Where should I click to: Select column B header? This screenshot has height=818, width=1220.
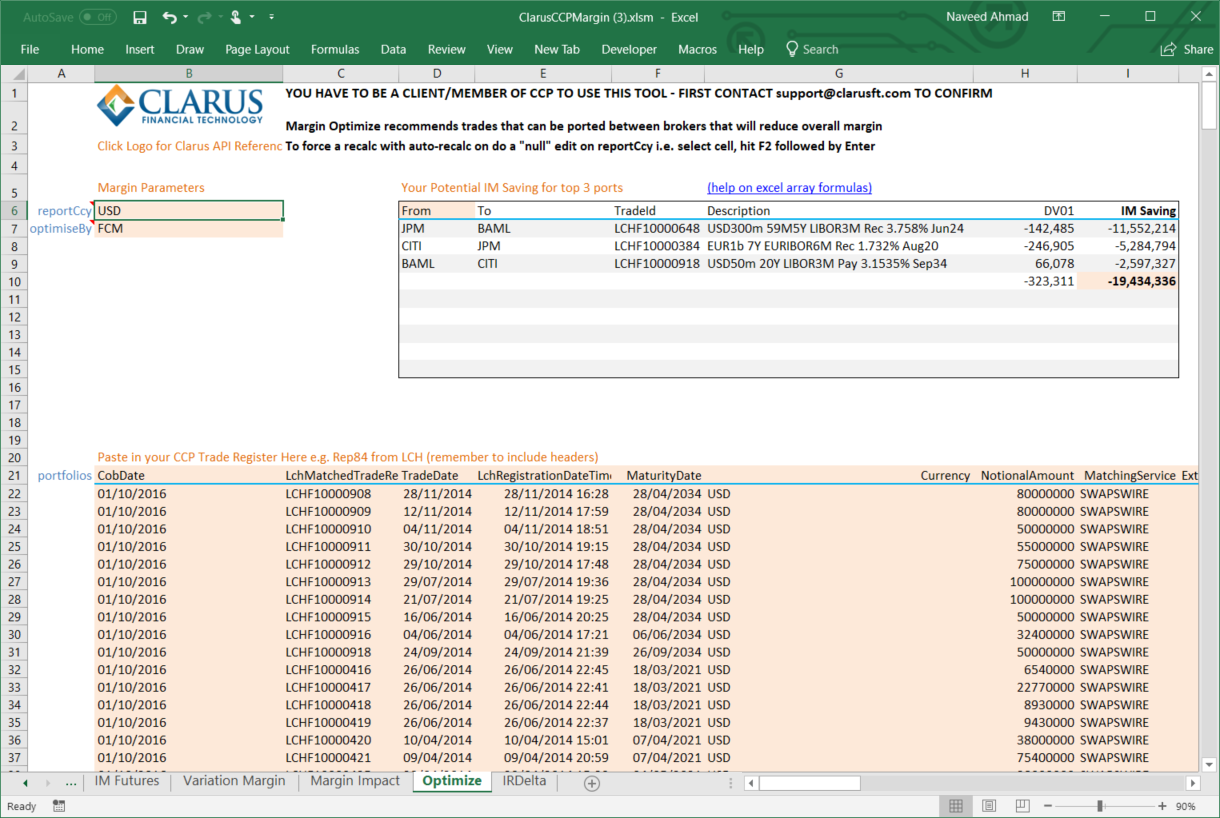[189, 74]
